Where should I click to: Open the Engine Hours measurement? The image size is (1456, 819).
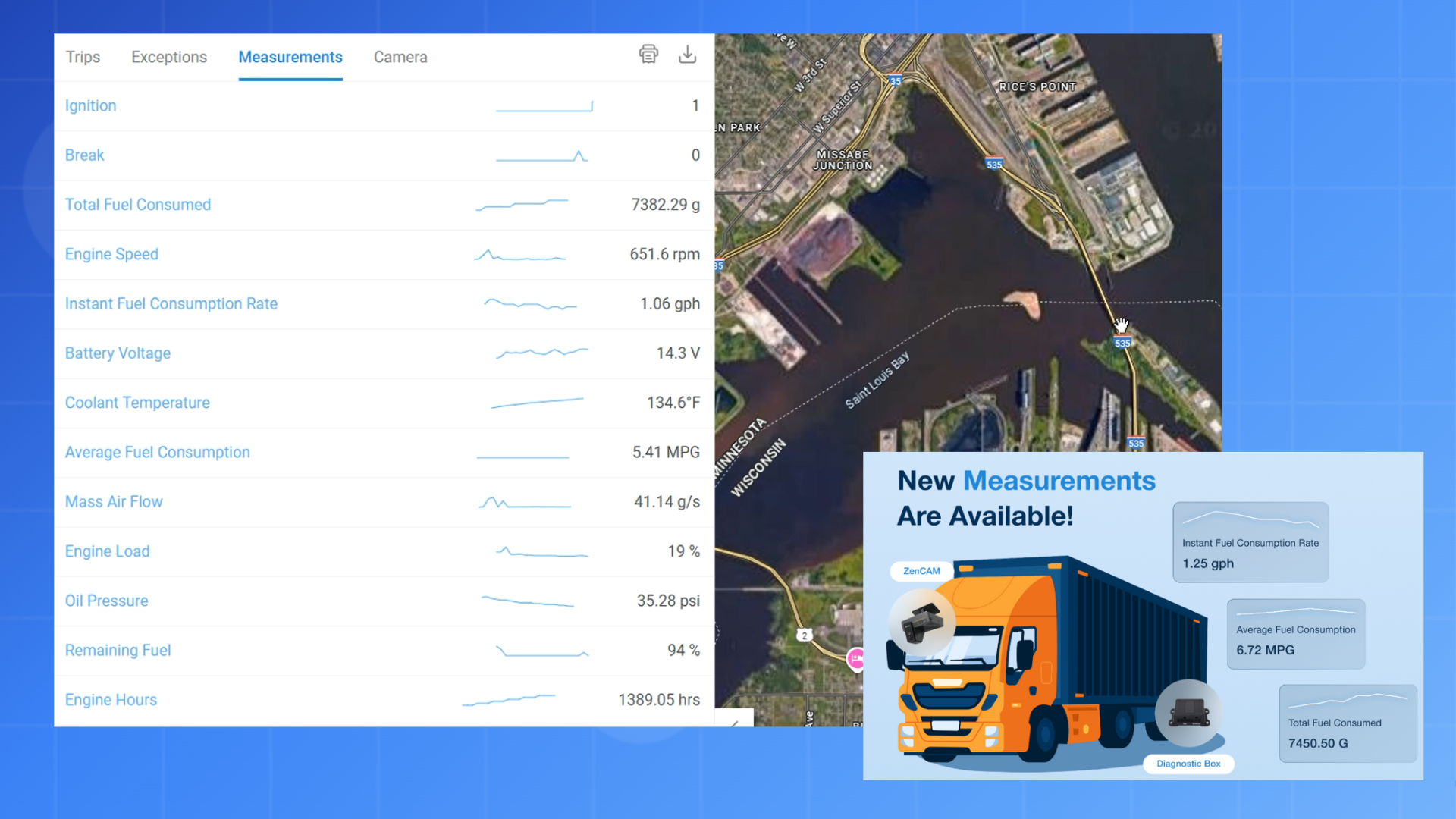click(111, 700)
